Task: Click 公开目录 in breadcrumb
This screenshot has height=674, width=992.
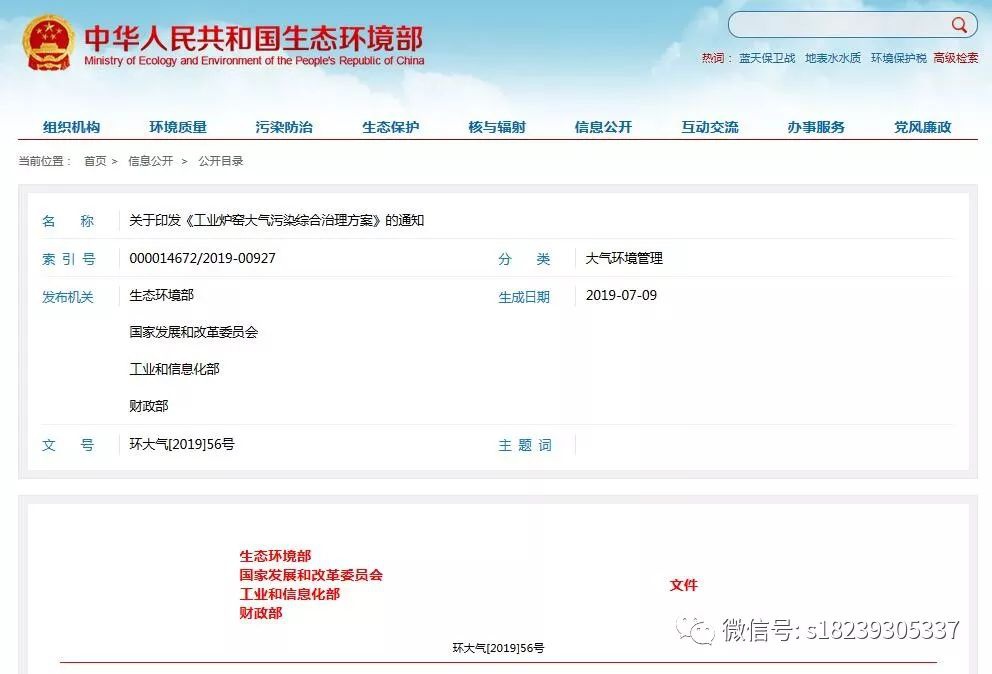Action: pyautogui.click(x=221, y=161)
